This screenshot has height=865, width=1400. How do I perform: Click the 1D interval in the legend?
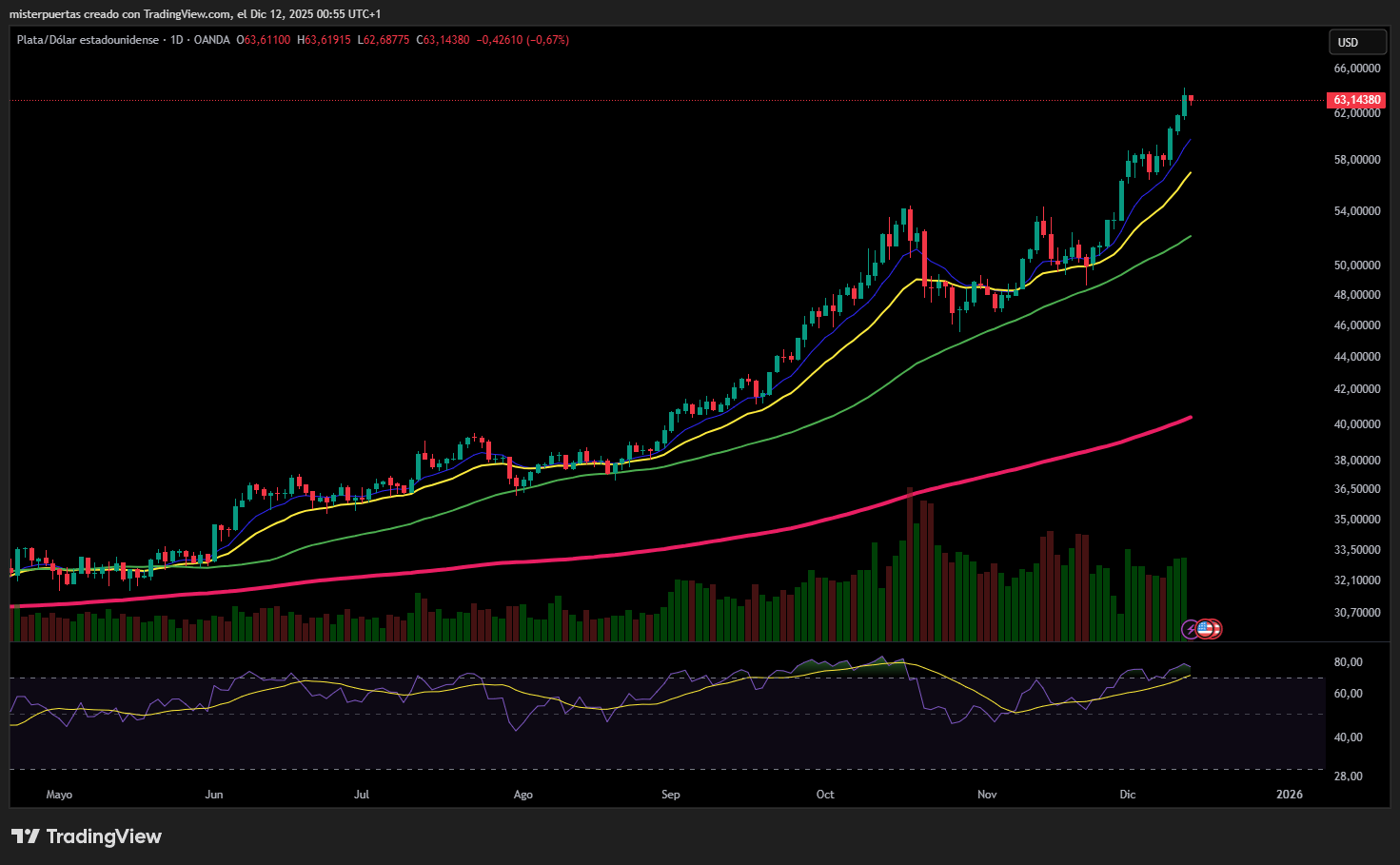click(176, 40)
